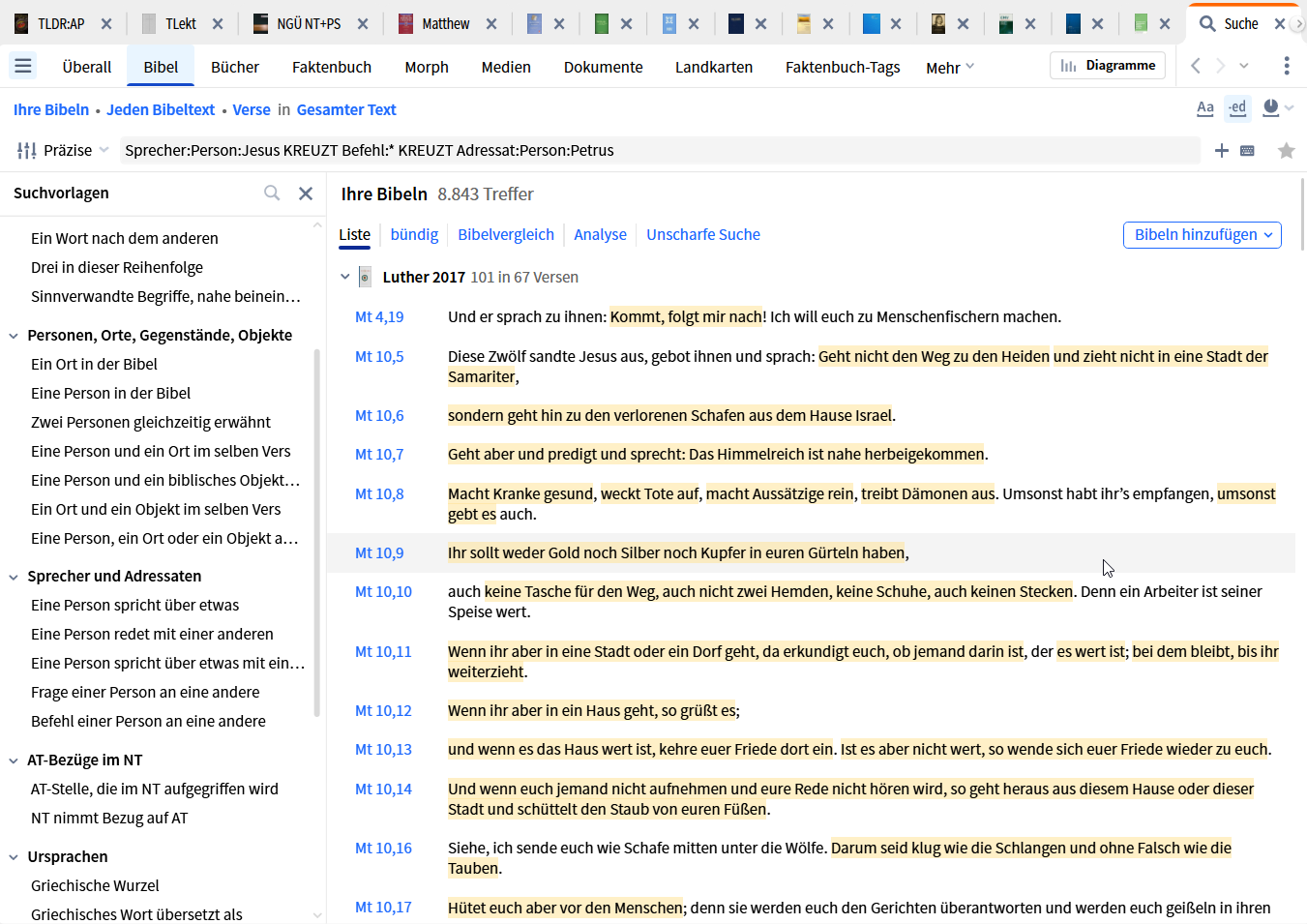Click the Präzise slider settings icon

pos(27,150)
